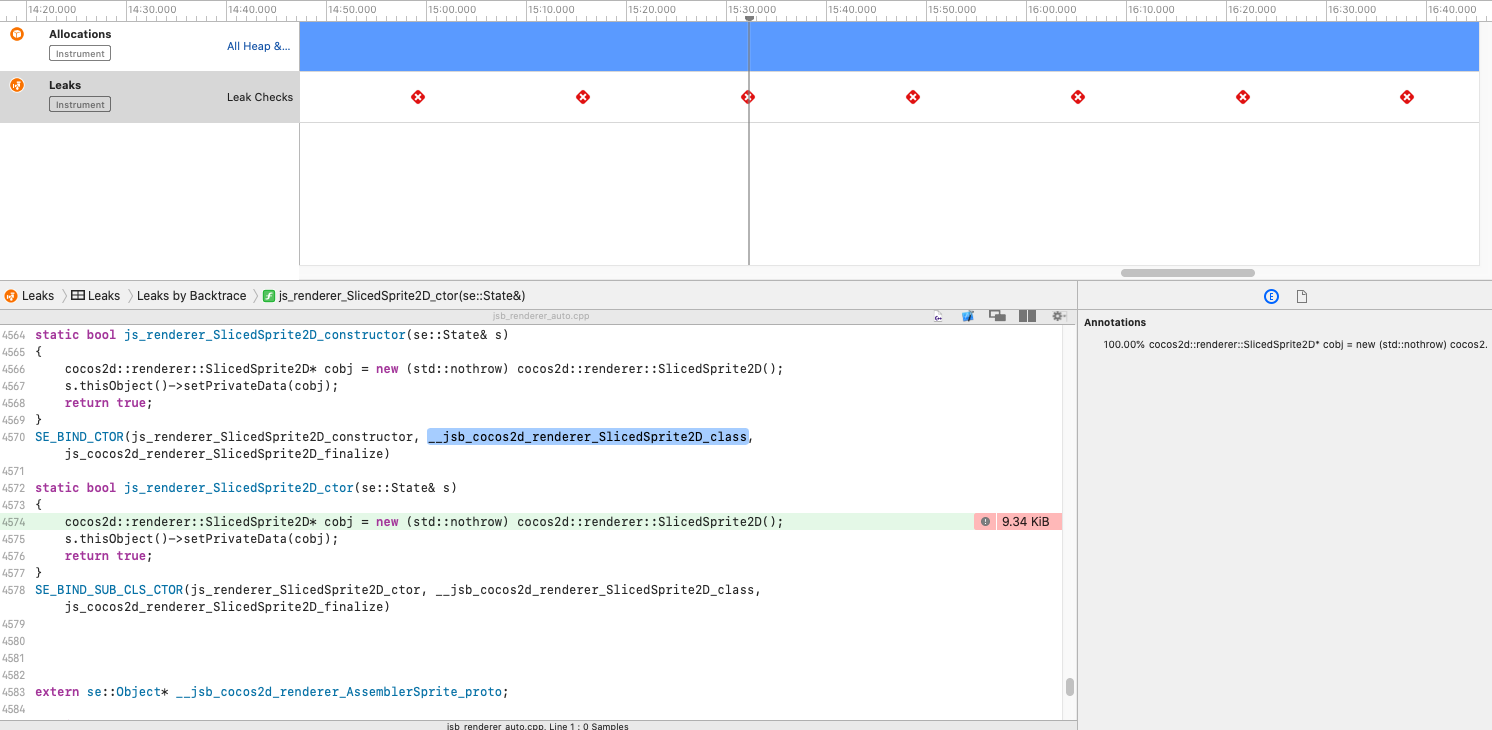Image resolution: width=1492 pixels, height=730 pixels.
Task: Open the source view gear settings menu
Action: point(1057,316)
